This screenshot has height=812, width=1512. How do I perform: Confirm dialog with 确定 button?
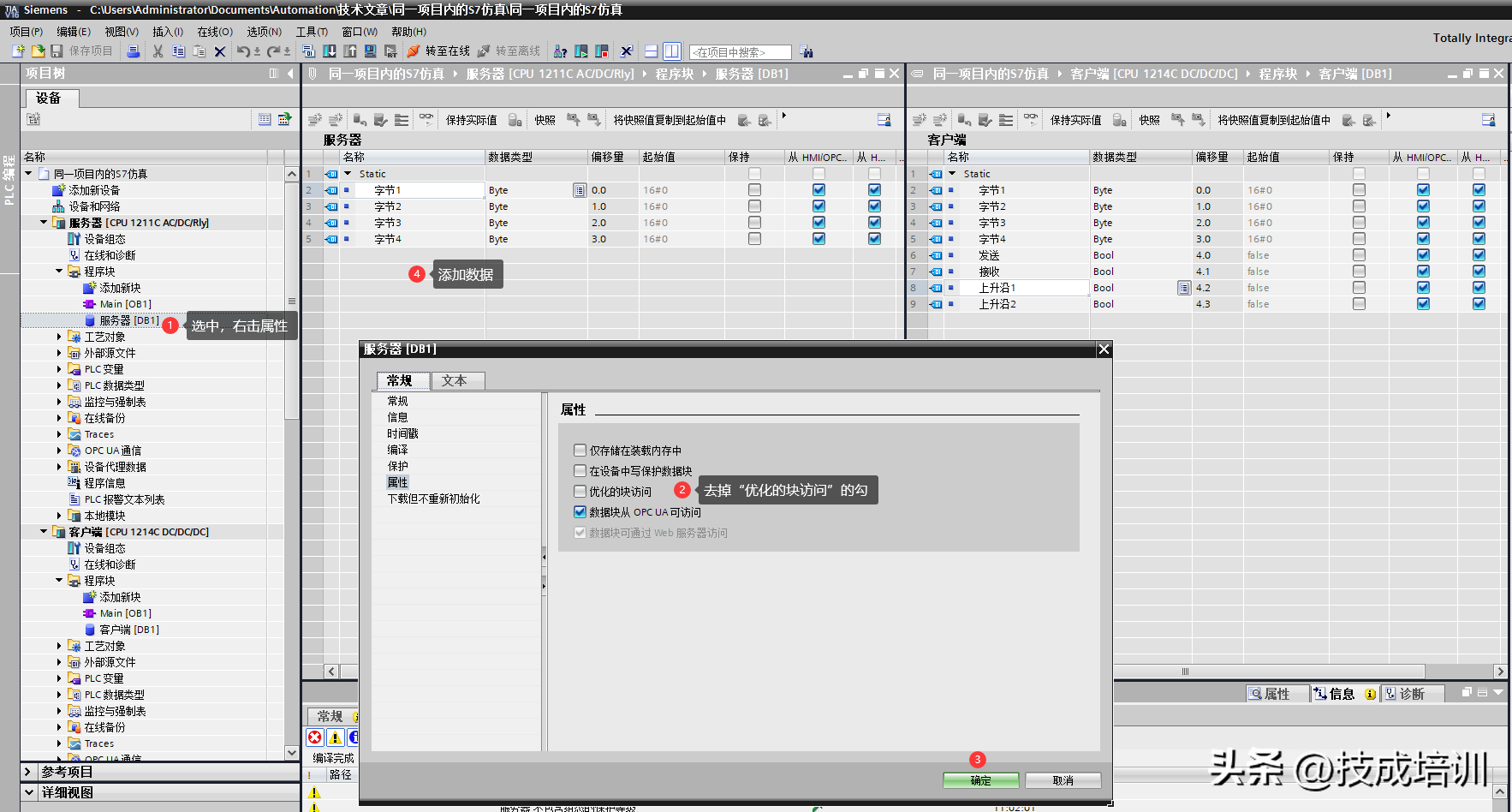980,780
